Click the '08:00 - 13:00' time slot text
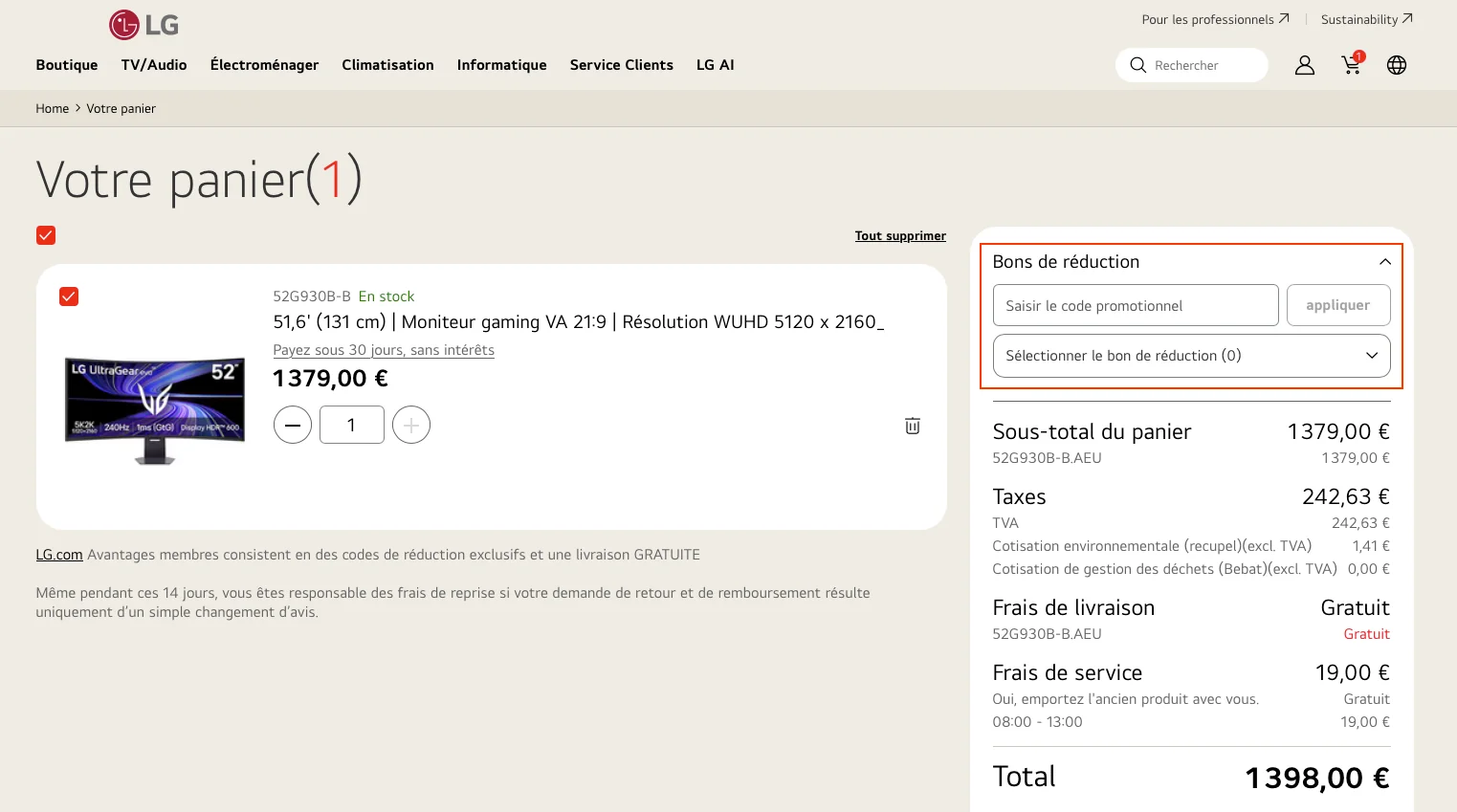Screen dimensions: 1457x812 click(x=1038, y=722)
